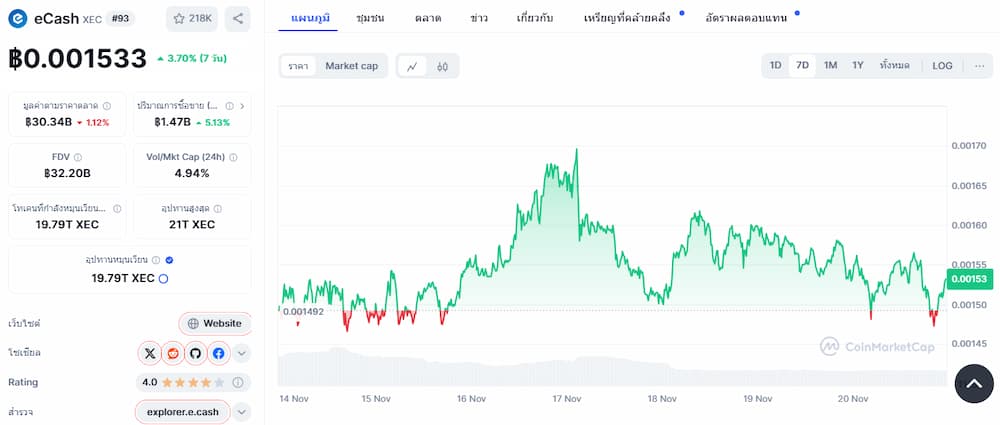The width and height of the screenshot is (1000, 425).
Task: Click info icon beside FDV
Action: coord(77,157)
